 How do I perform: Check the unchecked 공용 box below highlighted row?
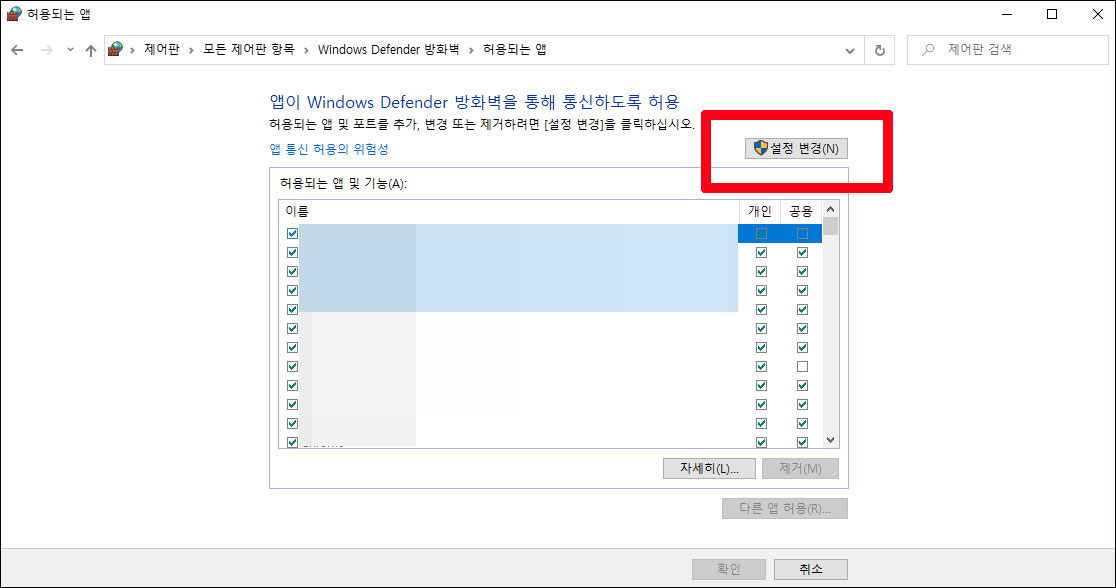pos(802,367)
